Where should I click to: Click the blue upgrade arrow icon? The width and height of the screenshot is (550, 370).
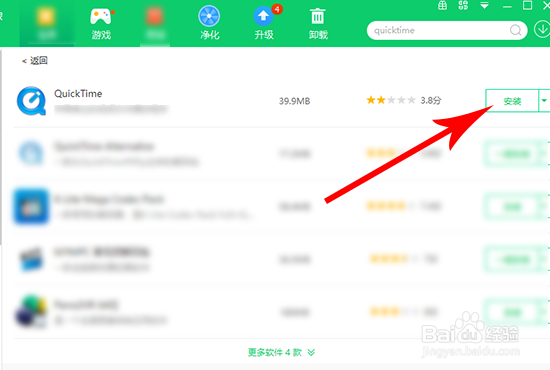click(263, 16)
